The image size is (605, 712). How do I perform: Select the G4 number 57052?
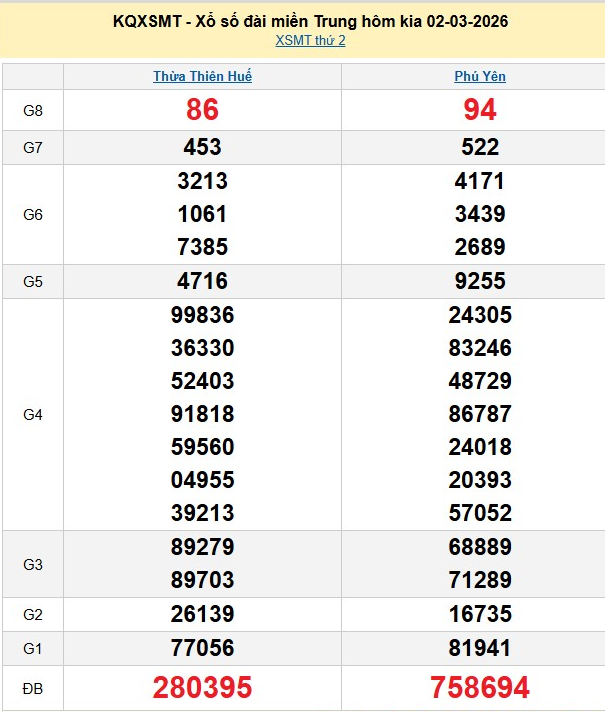[x=480, y=513]
